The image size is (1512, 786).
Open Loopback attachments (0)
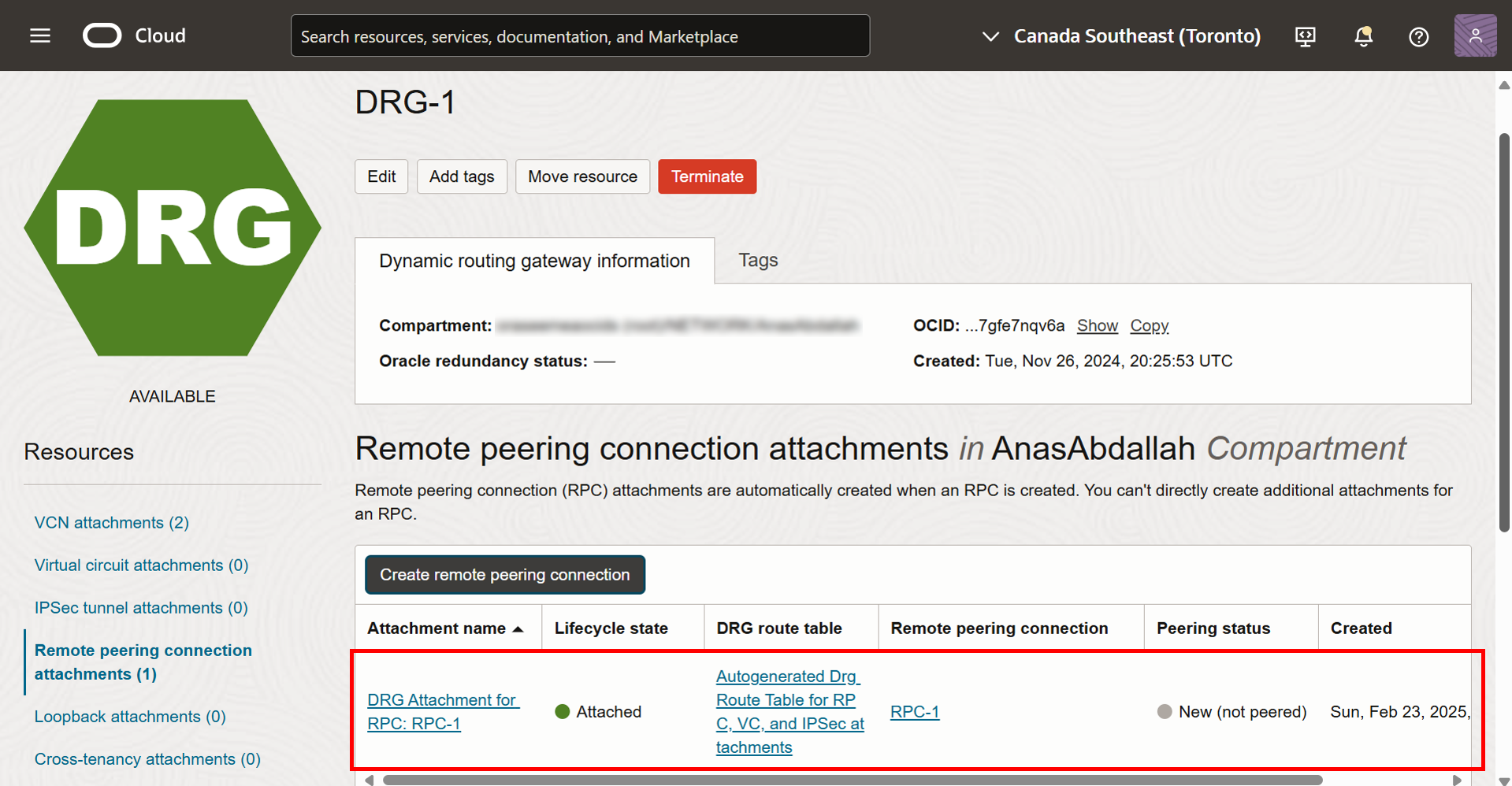pos(130,716)
